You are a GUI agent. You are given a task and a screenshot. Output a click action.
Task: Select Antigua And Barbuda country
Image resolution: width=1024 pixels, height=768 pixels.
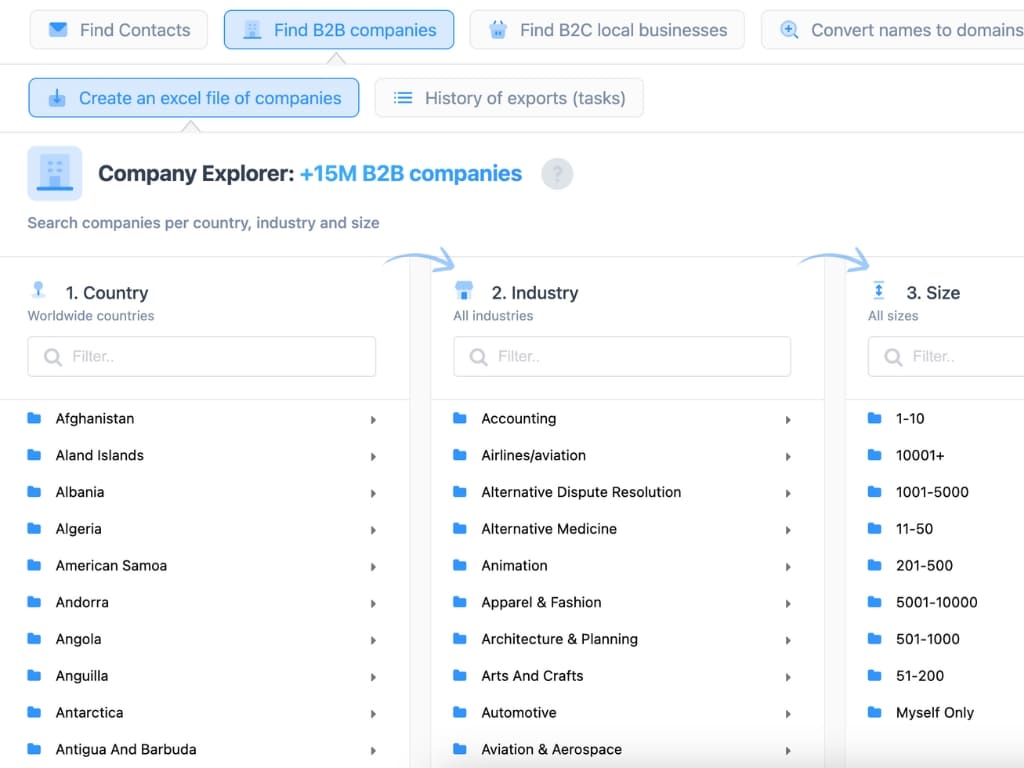tap(126, 749)
